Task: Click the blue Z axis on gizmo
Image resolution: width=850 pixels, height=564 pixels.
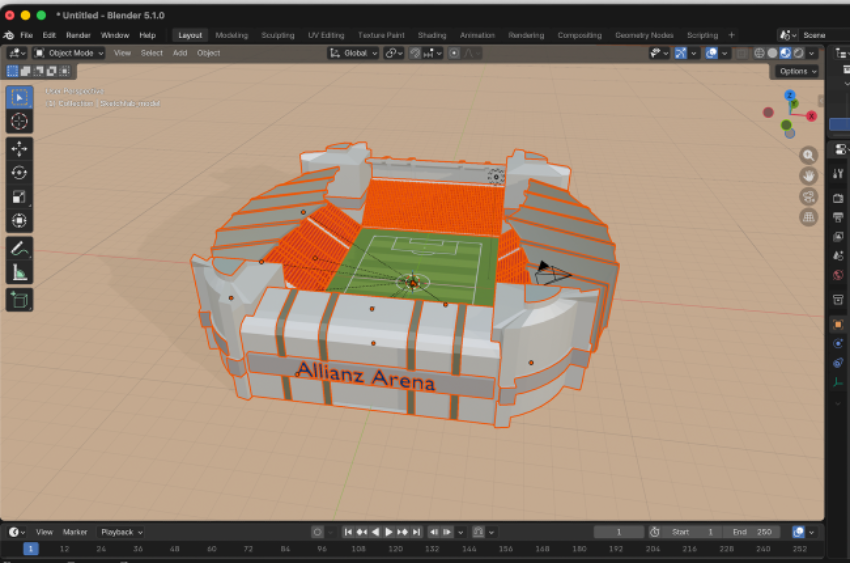Action: pos(790,95)
